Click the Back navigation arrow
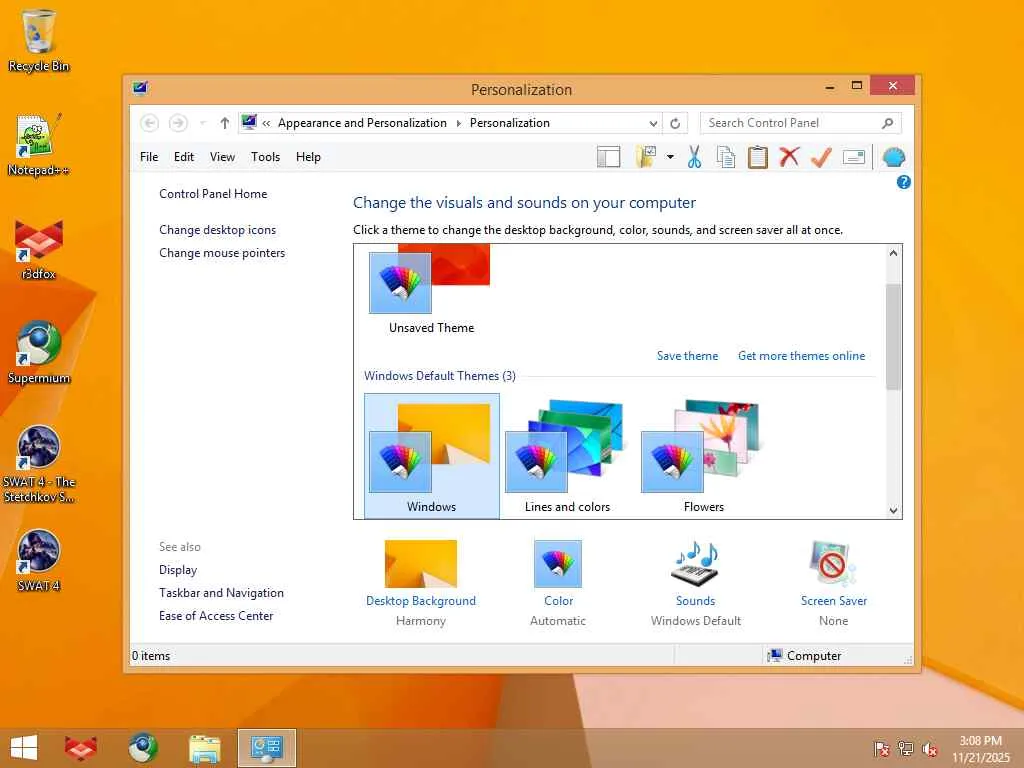 150,123
